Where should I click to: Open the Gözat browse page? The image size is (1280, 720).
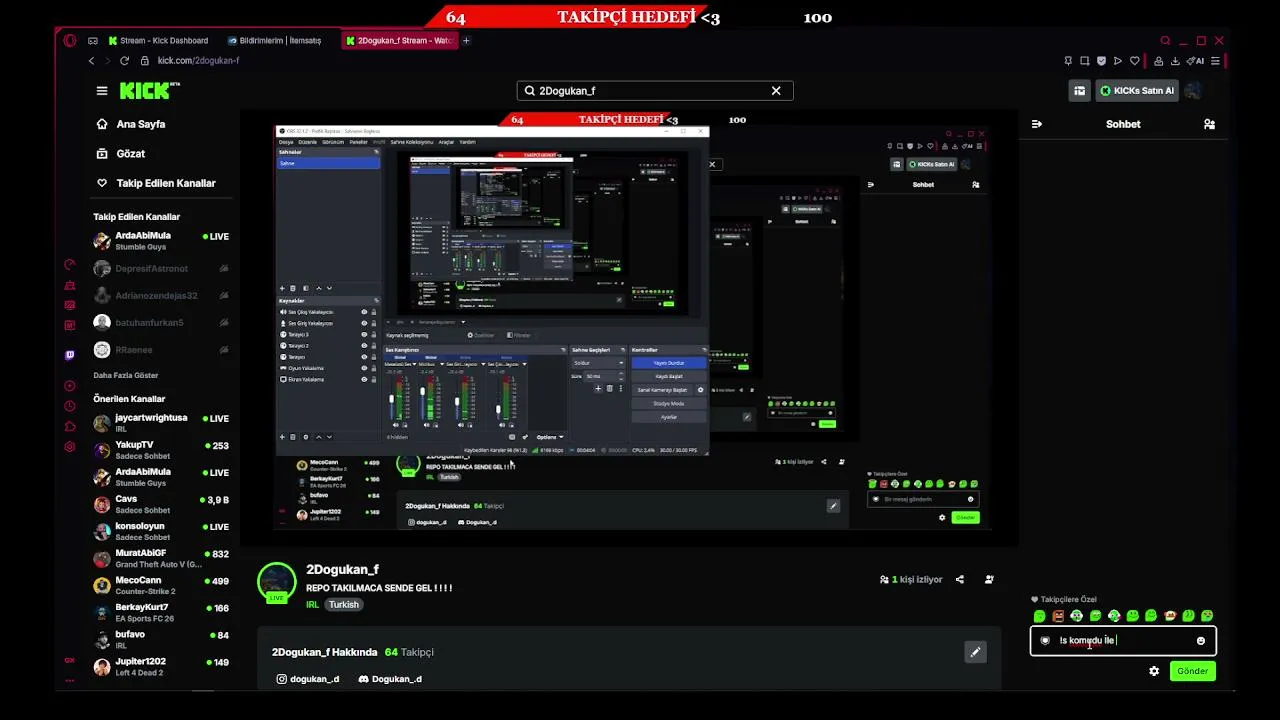[121, 154]
